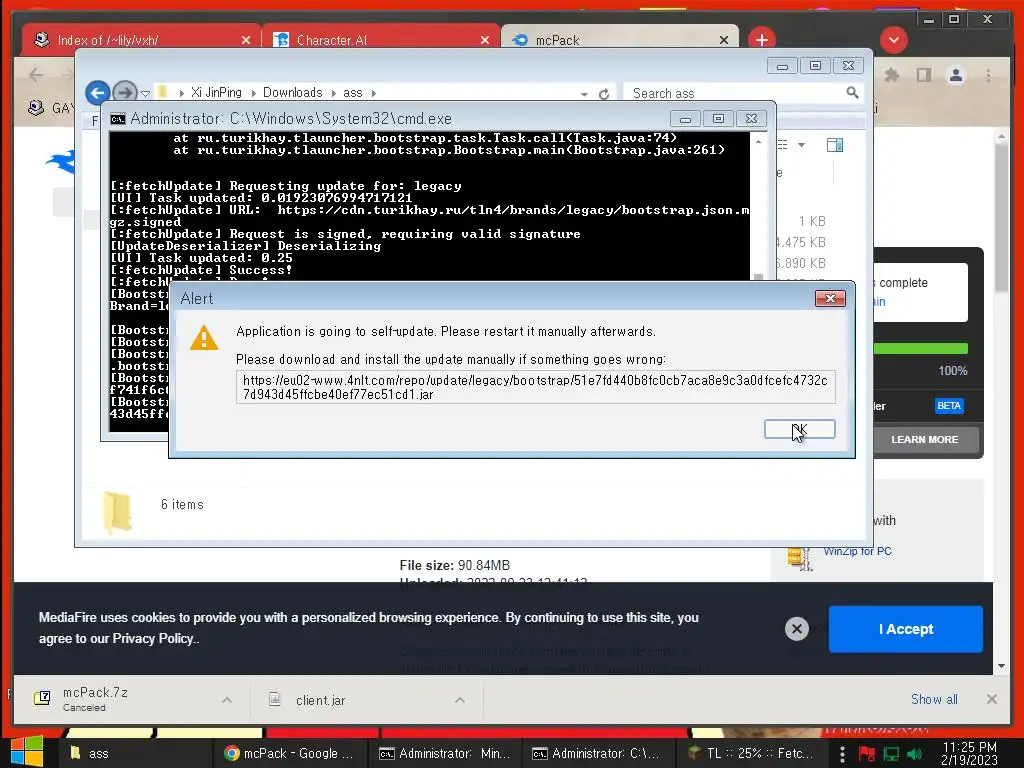Close the mcPack browser tab

724,40
